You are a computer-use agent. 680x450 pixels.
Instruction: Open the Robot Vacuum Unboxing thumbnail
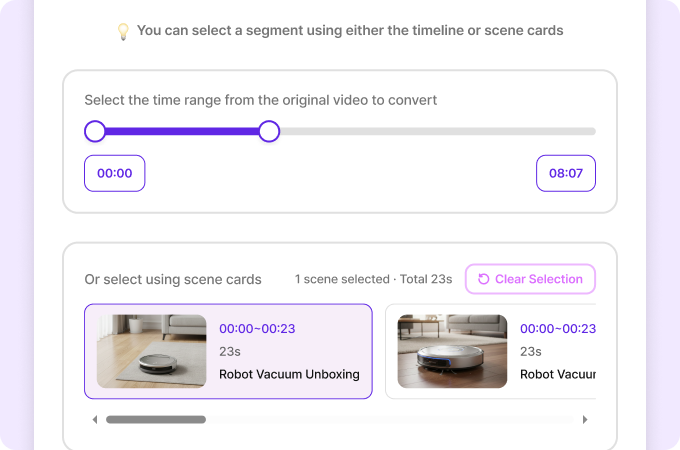click(x=151, y=351)
